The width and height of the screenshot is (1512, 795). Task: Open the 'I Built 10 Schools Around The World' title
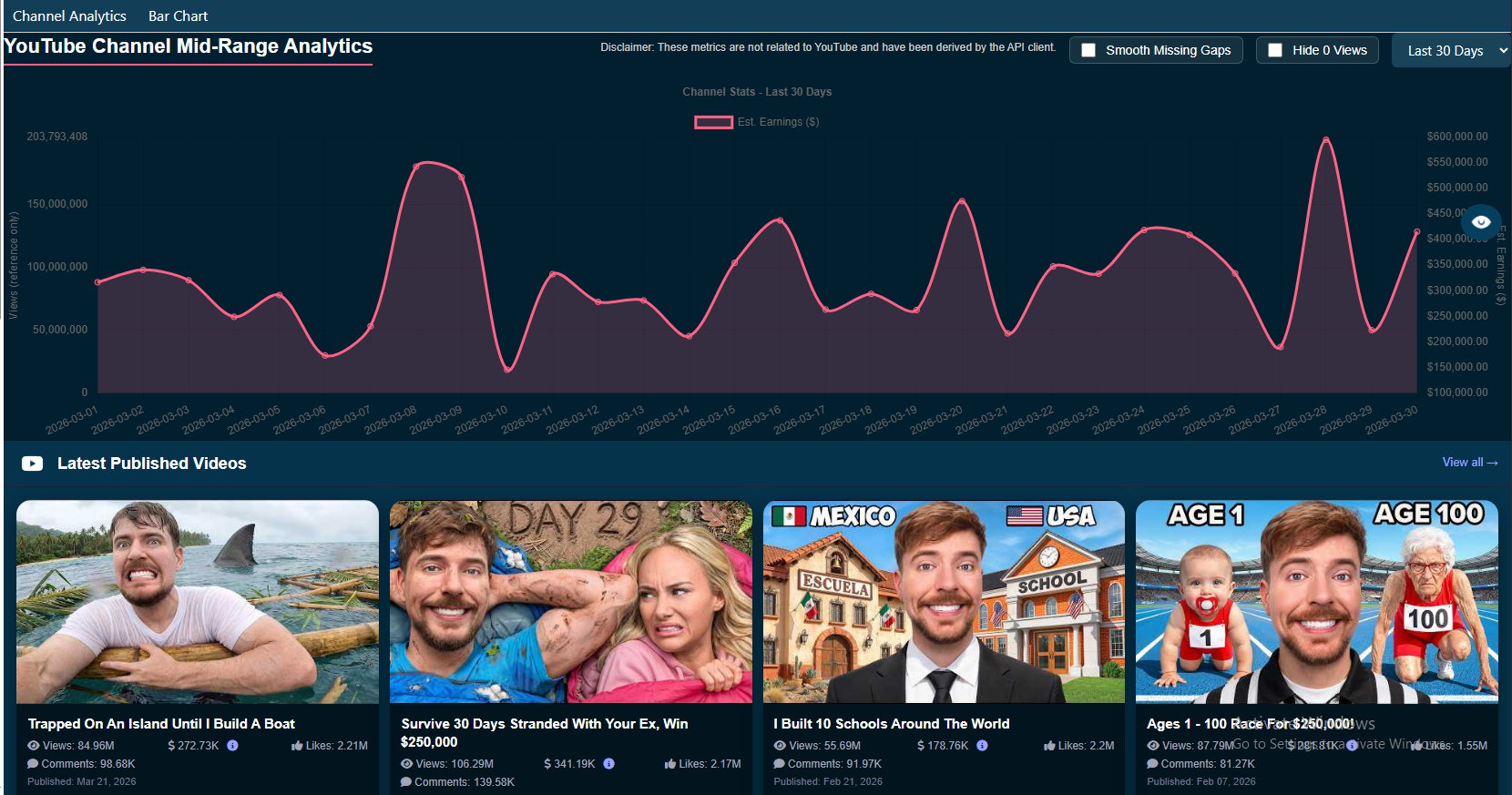[892, 724]
